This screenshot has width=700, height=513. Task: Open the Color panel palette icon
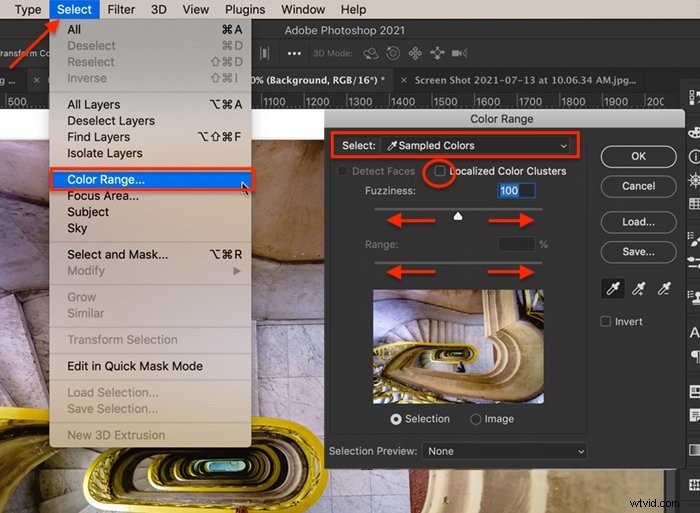pyautogui.click(x=695, y=133)
